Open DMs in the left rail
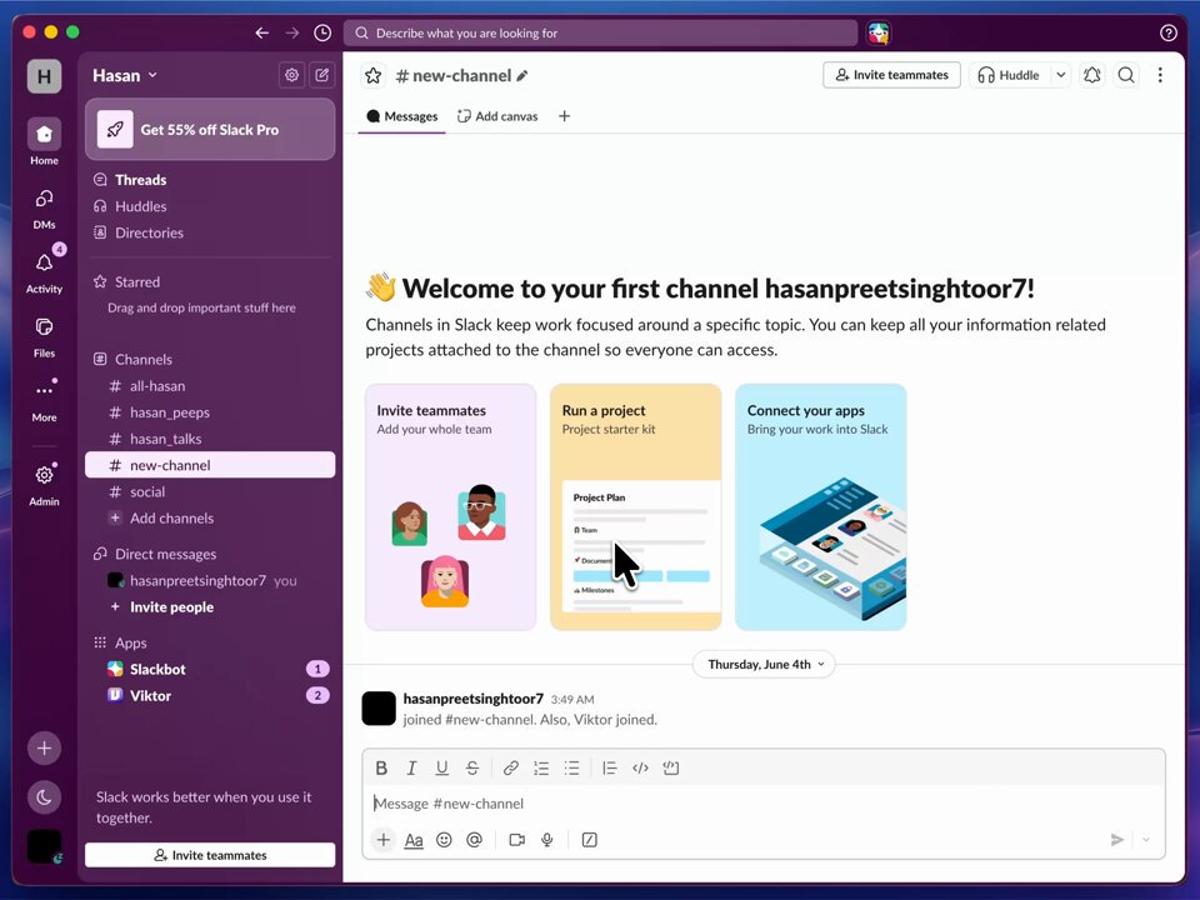Screen dimensions: 1200x900 coord(44,198)
